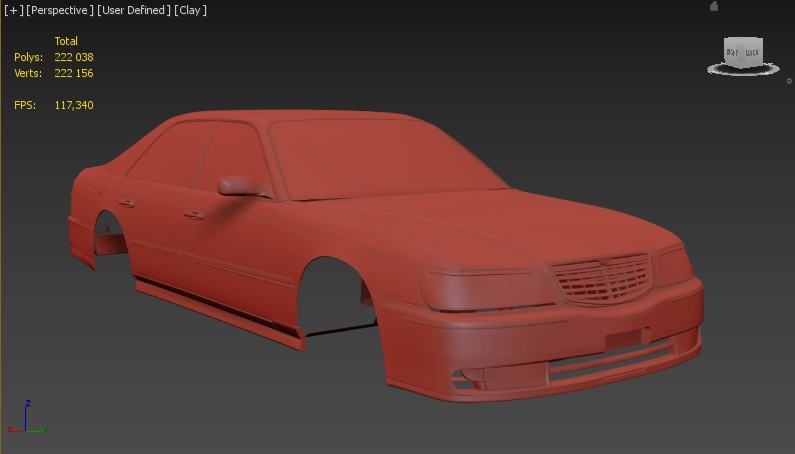Open the User Defined display menu
795x454 pixels.
coord(134,10)
